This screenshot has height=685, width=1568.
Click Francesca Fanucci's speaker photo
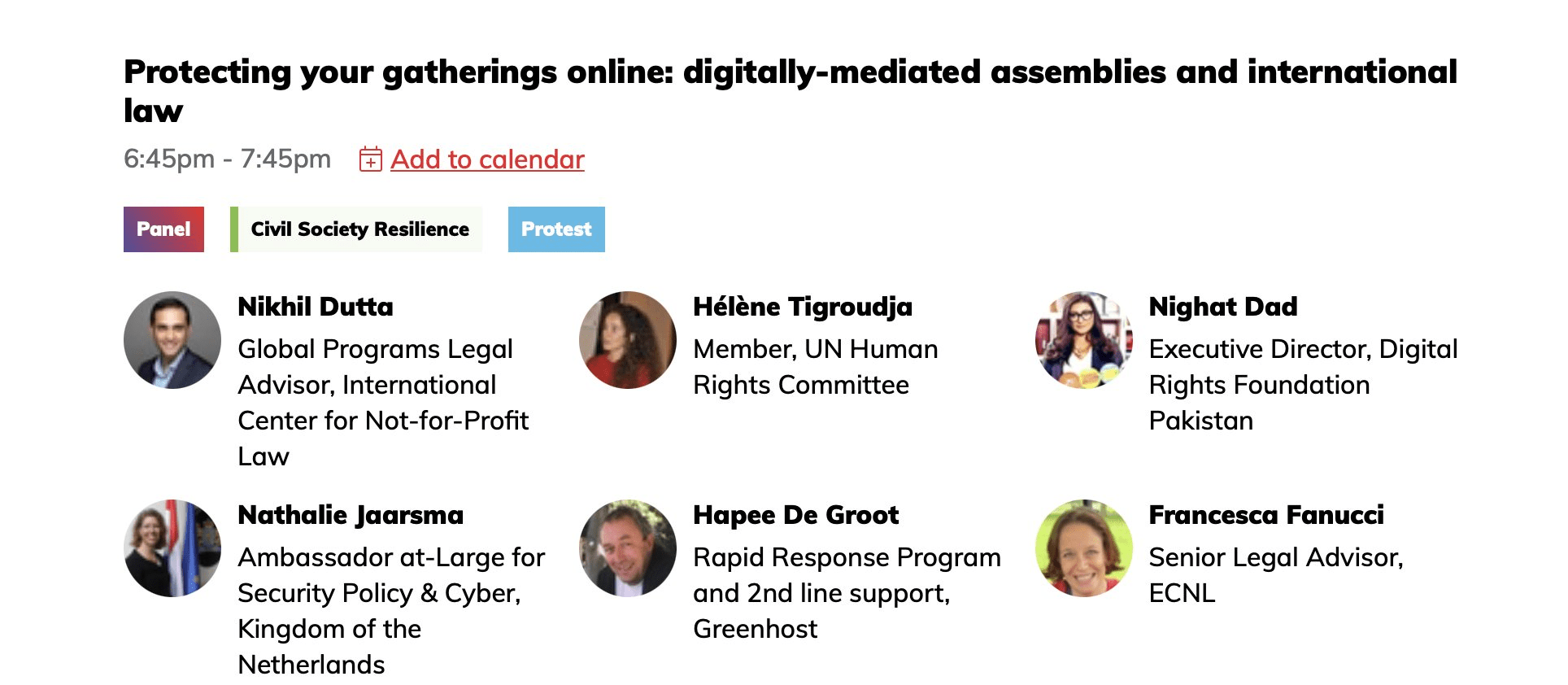1083,548
